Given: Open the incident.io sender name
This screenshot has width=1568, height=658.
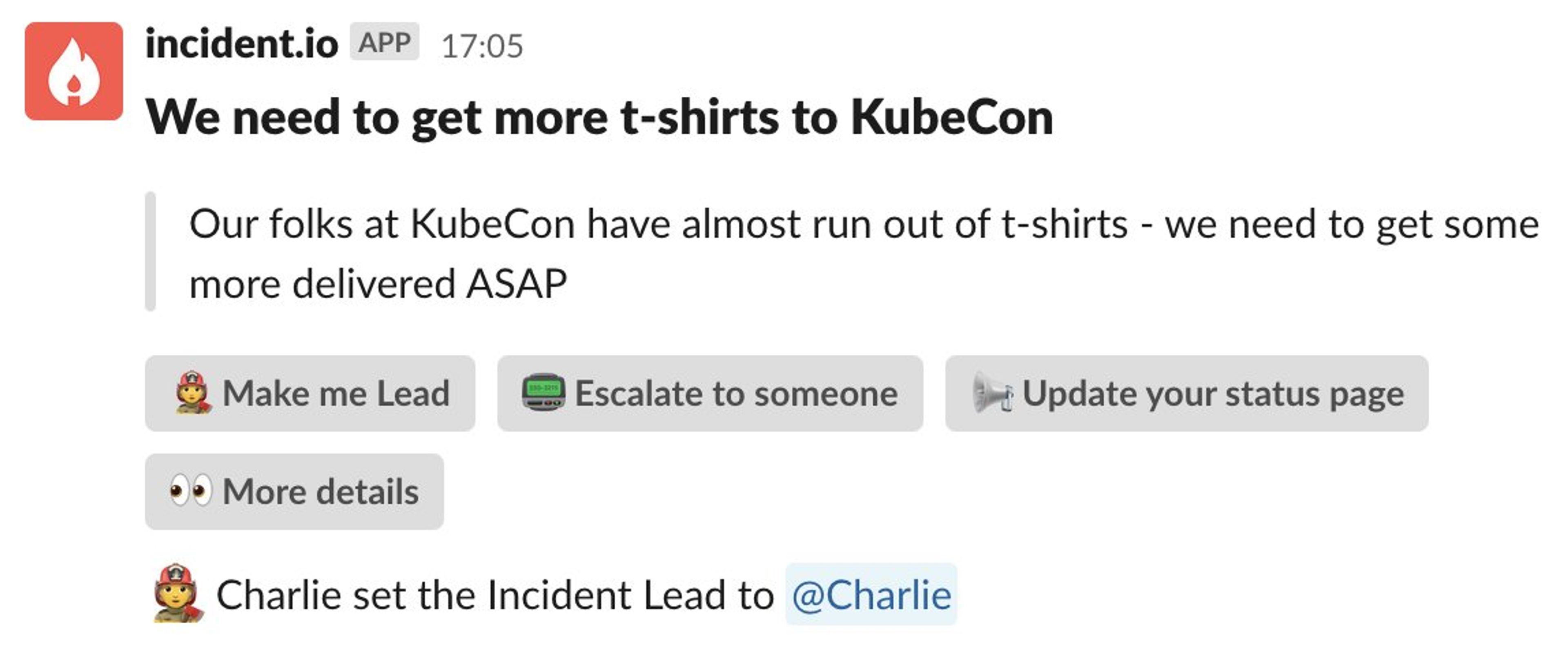Looking at the screenshot, I should click(x=242, y=44).
